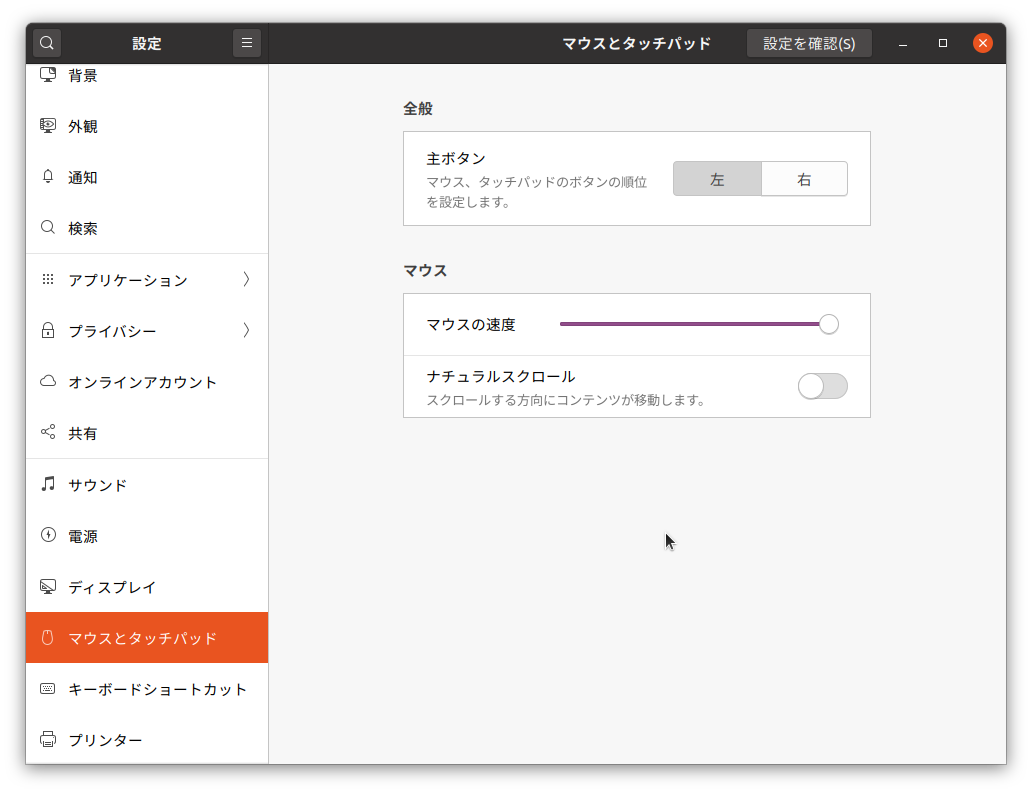Screen dimensions: 1032x793
Task: Click the share icon beside 共有
Action: pyautogui.click(x=48, y=432)
